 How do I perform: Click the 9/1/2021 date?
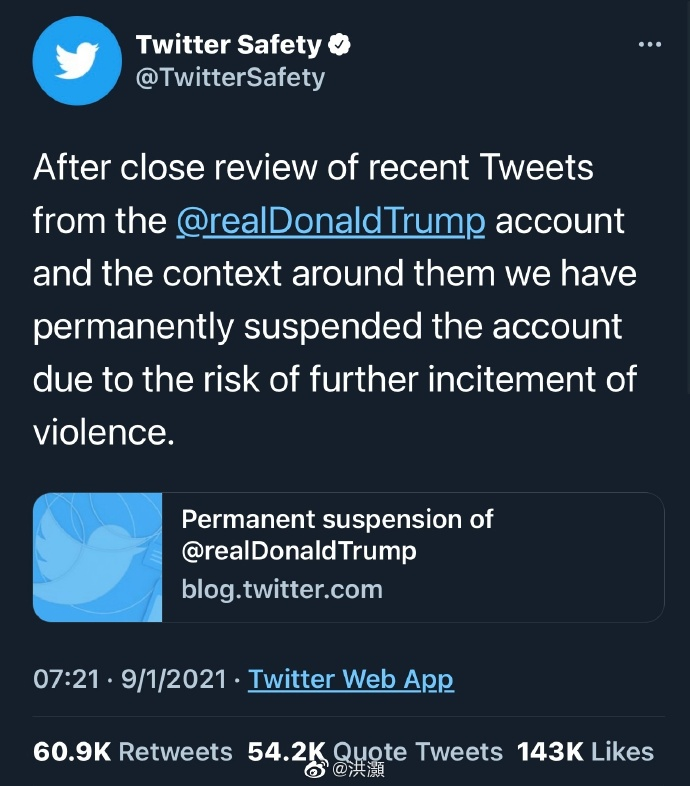173,679
